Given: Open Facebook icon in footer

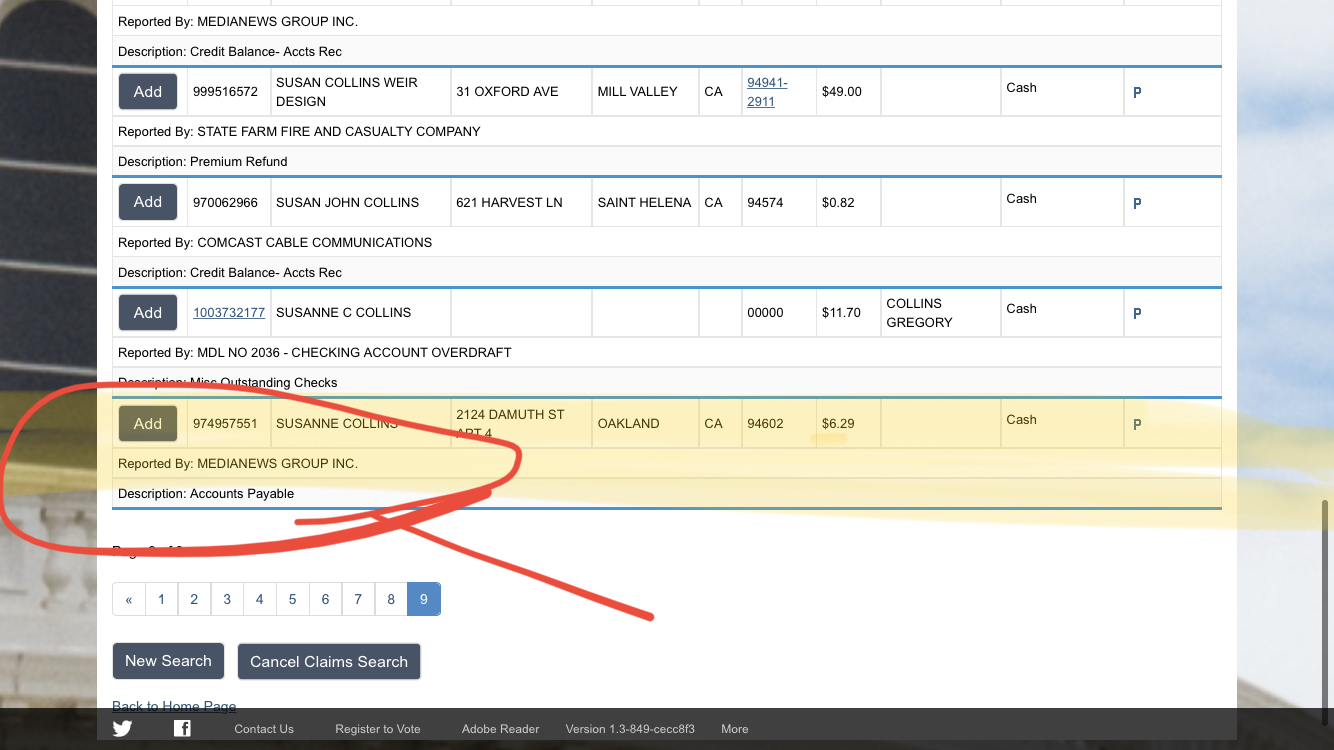Looking at the screenshot, I should click(x=182, y=728).
